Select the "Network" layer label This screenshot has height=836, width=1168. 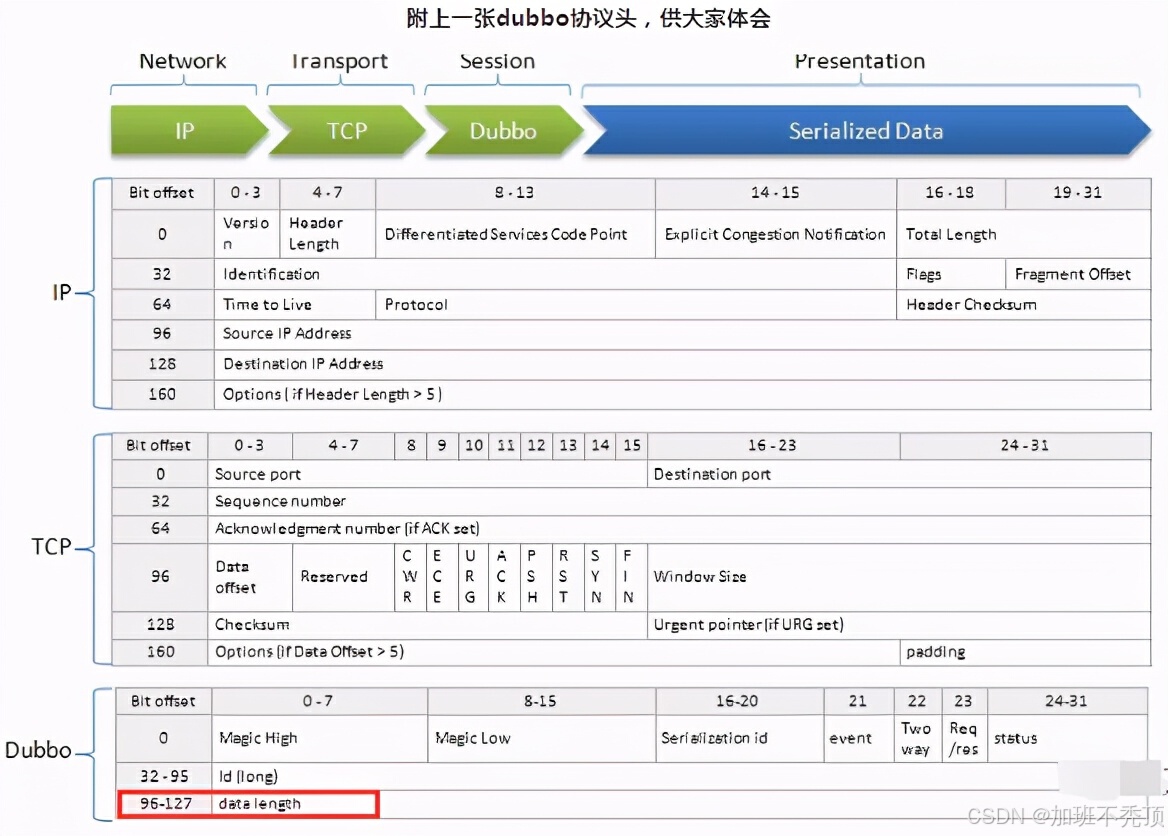point(182,61)
